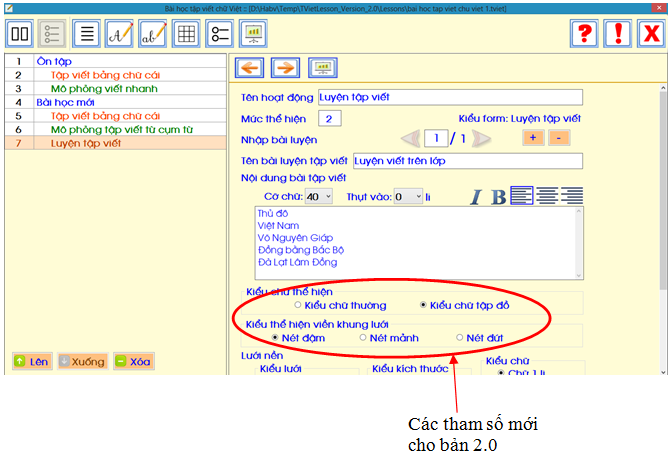Select the Ôn tập row
The width and height of the screenshot is (671, 458).
[x=116, y=61]
